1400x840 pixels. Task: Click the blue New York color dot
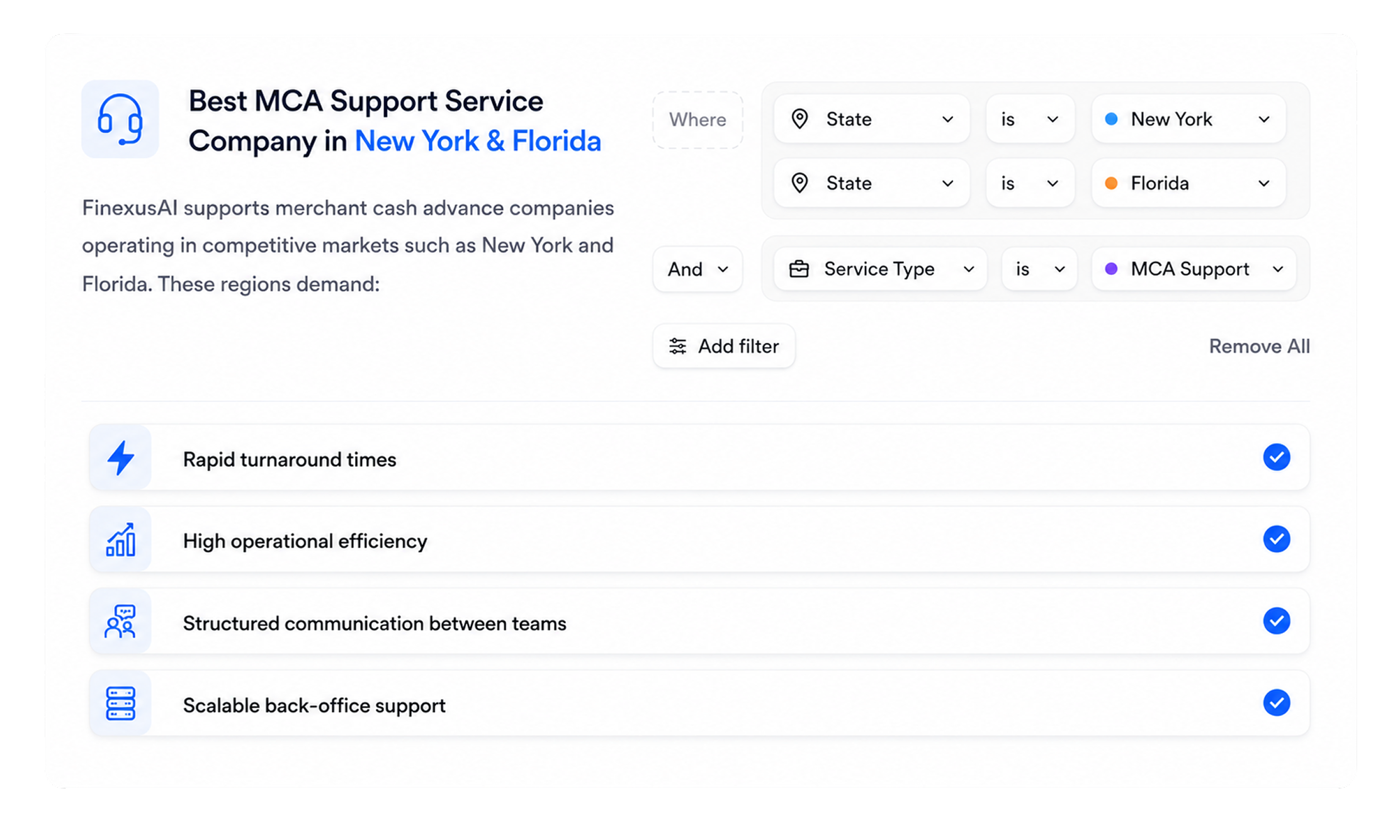tap(1111, 119)
